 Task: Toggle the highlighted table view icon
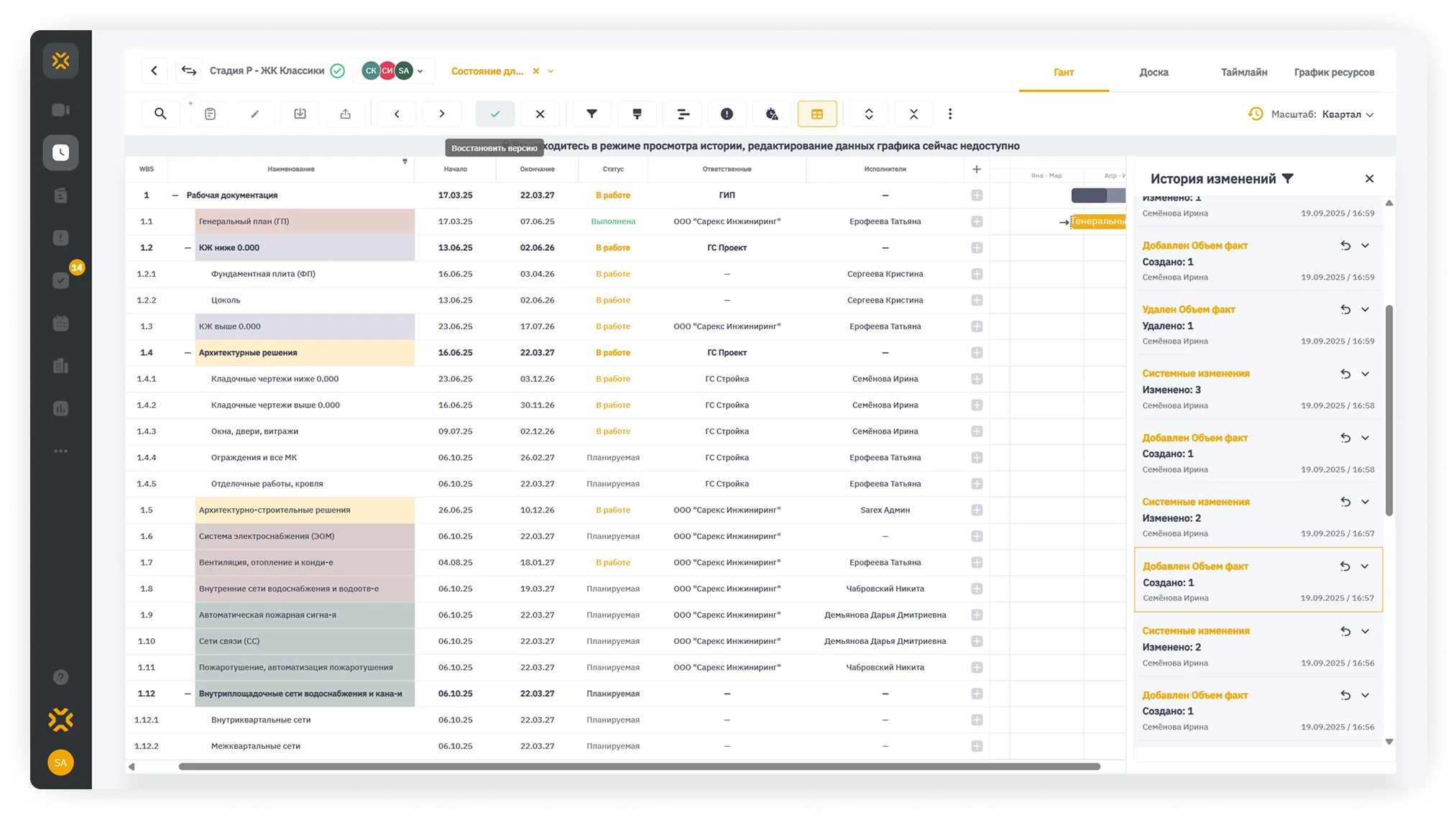pyautogui.click(x=817, y=114)
